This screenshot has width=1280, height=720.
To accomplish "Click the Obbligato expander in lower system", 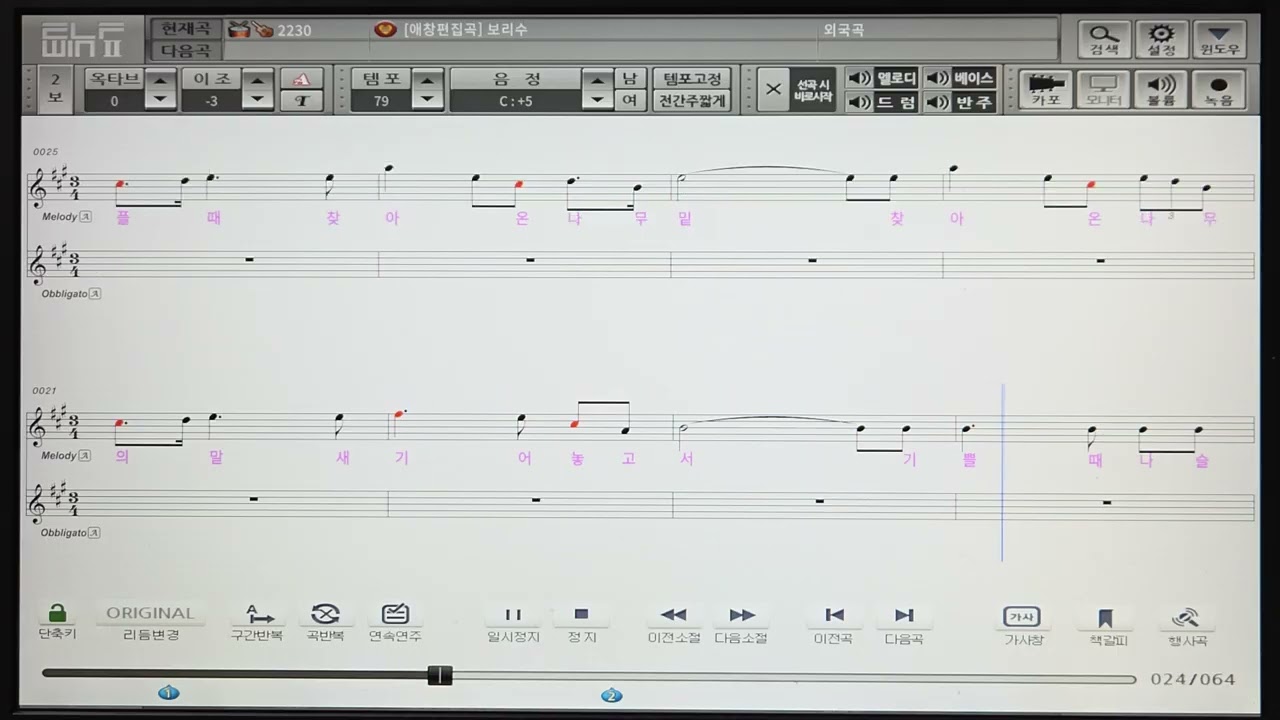I will pos(96,533).
